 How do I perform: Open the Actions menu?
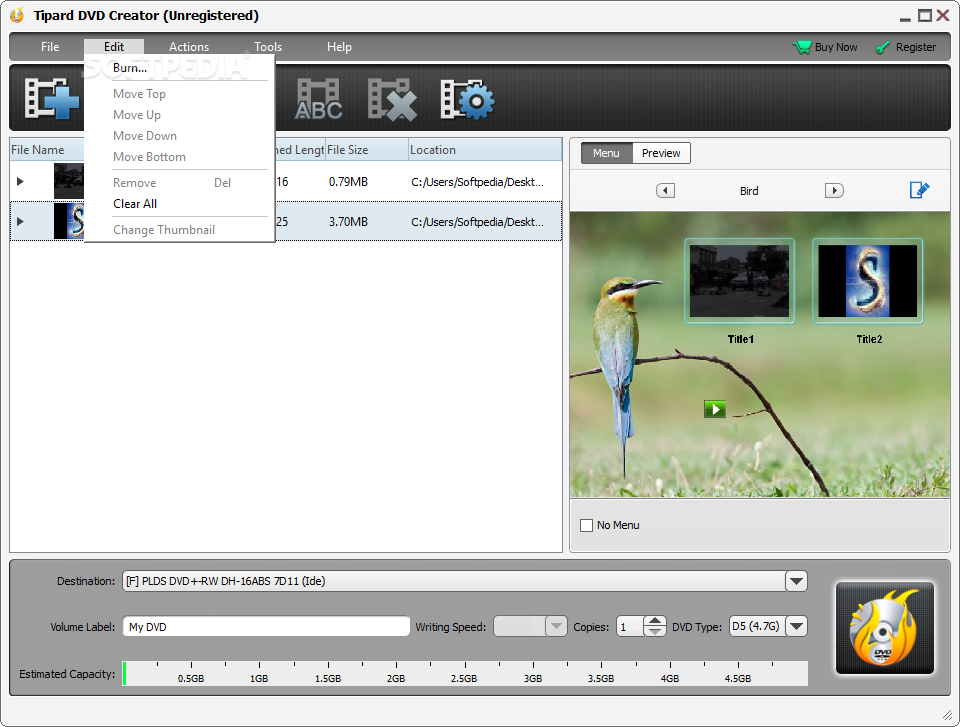189,47
